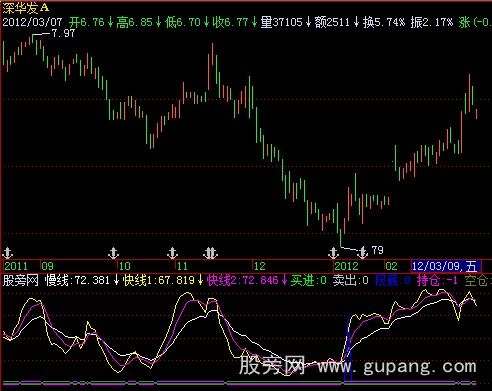Click the 10 month label on the axis
Viewport: 492px width, 391px height.
(x=124, y=266)
